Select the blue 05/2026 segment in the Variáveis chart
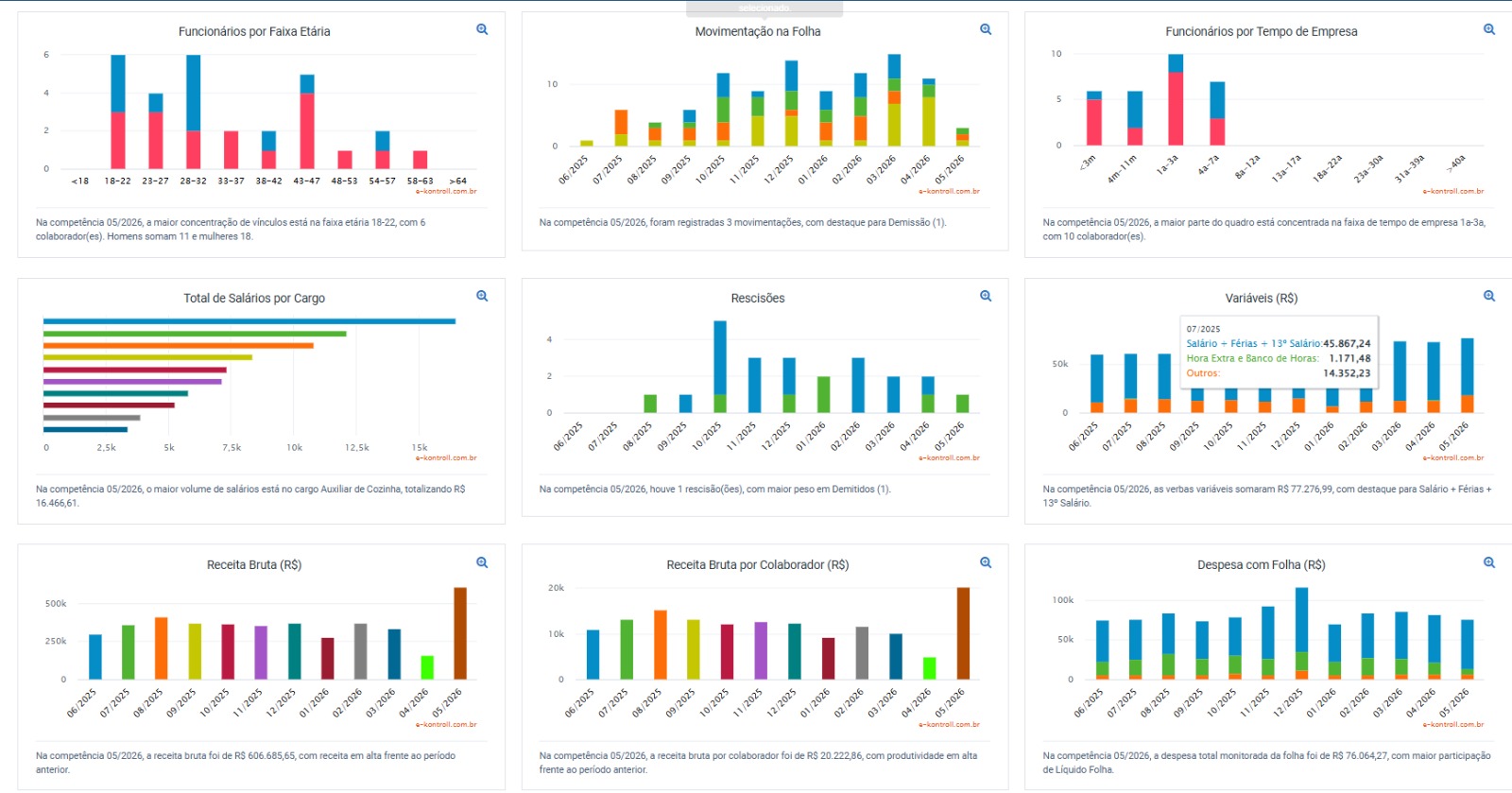 1468,367
